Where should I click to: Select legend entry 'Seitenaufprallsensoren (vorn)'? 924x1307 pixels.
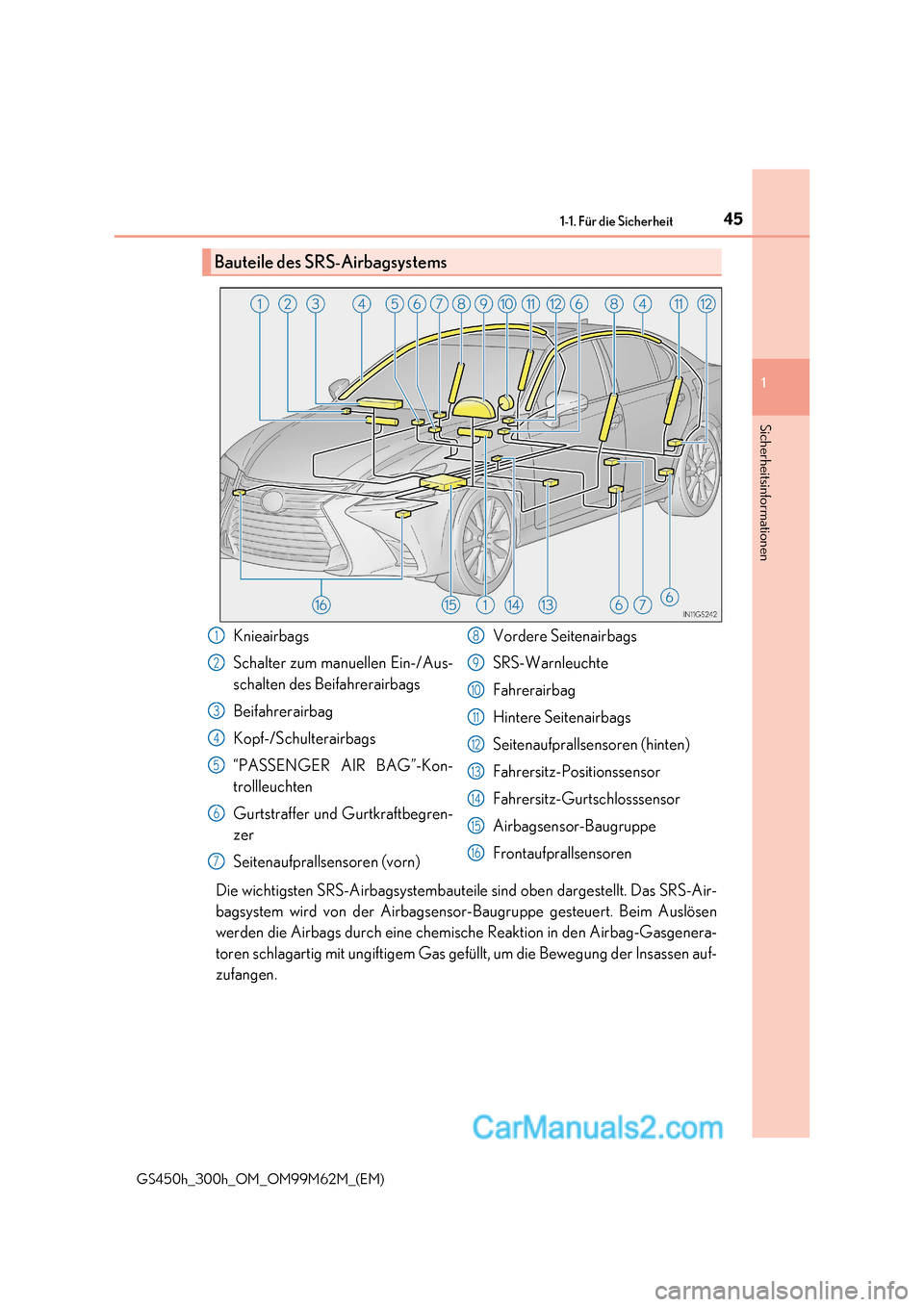pyautogui.click(x=326, y=861)
